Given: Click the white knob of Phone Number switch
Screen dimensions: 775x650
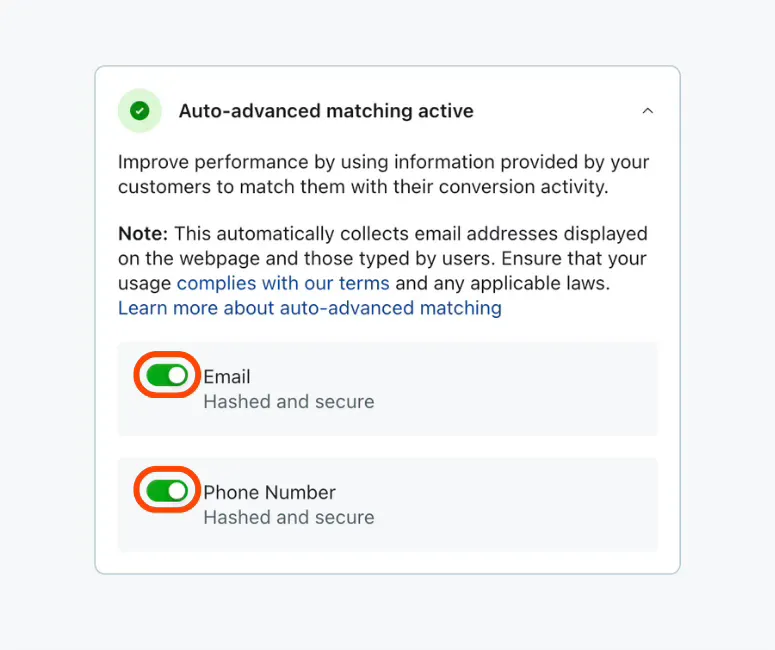Looking at the screenshot, I should click(x=177, y=491).
